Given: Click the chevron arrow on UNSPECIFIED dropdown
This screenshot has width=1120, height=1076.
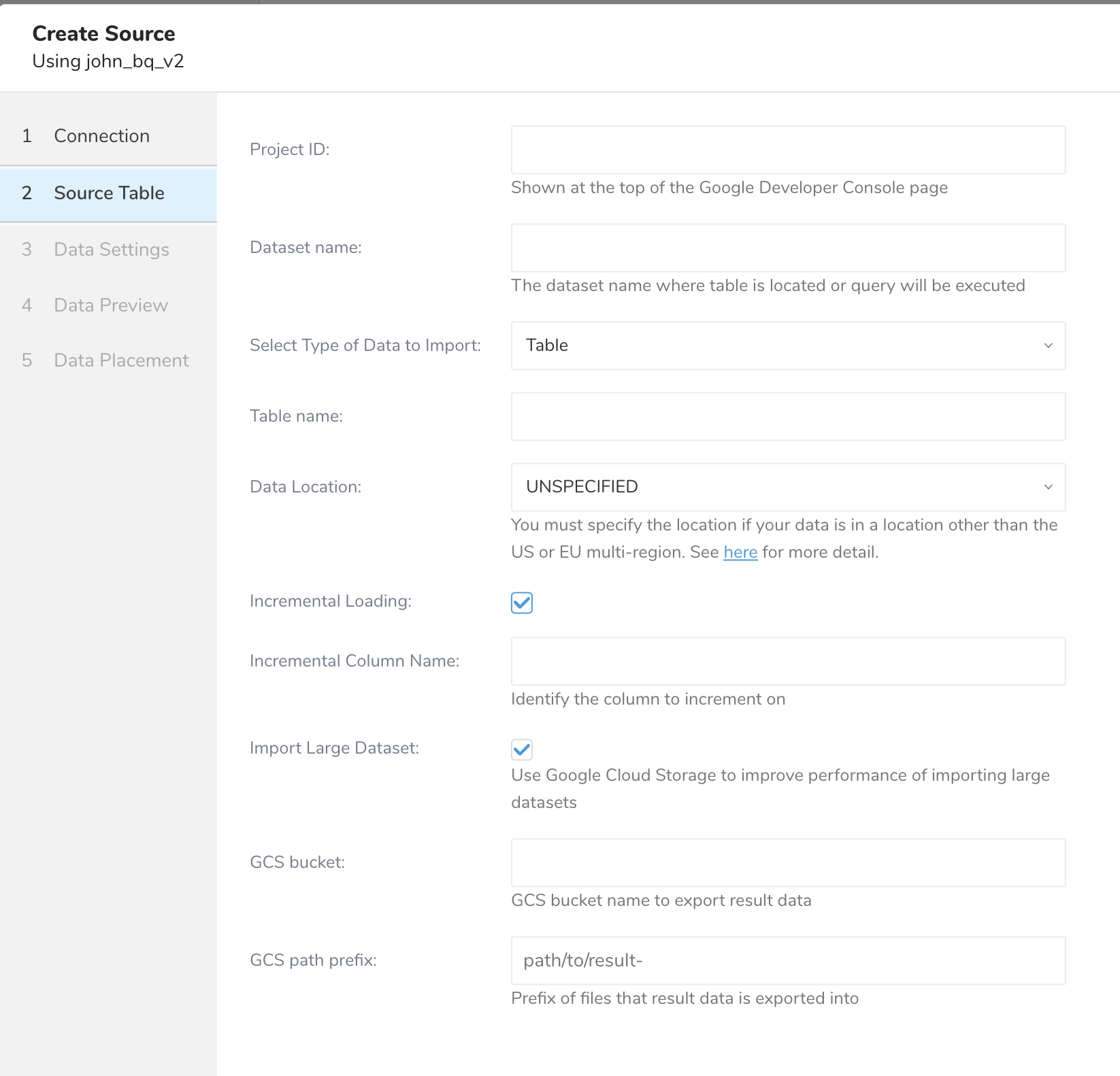Looking at the screenshot, I should point(1048,487).
